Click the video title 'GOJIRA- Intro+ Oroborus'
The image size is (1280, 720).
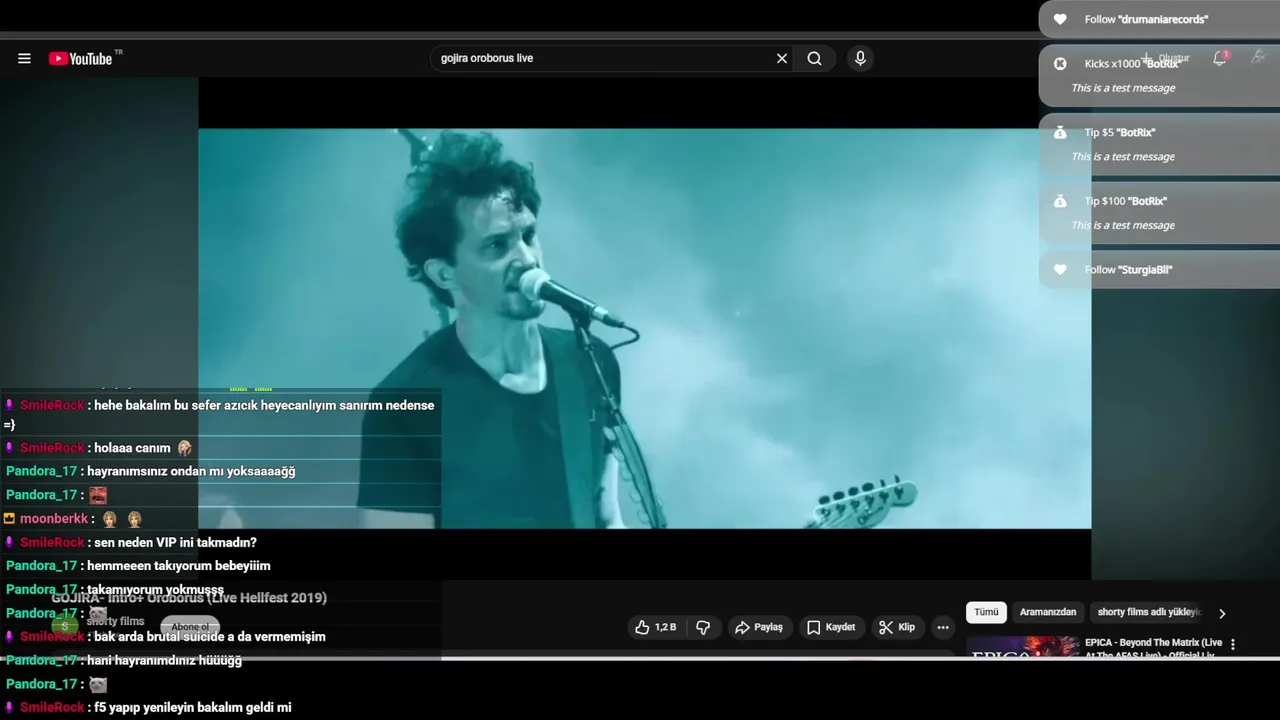(x=189, y=598)
